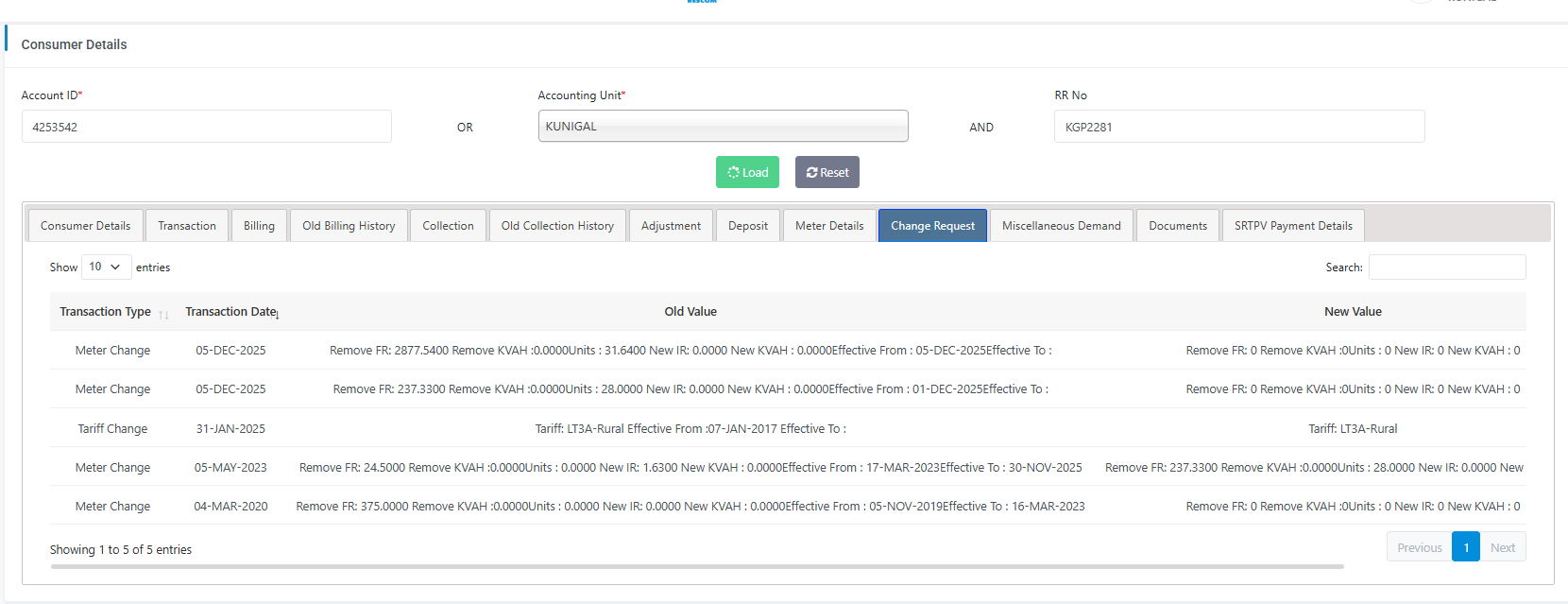Open the Documents tab
The height and width of the screenshot is (604, 1568).
coord(1178,226)
